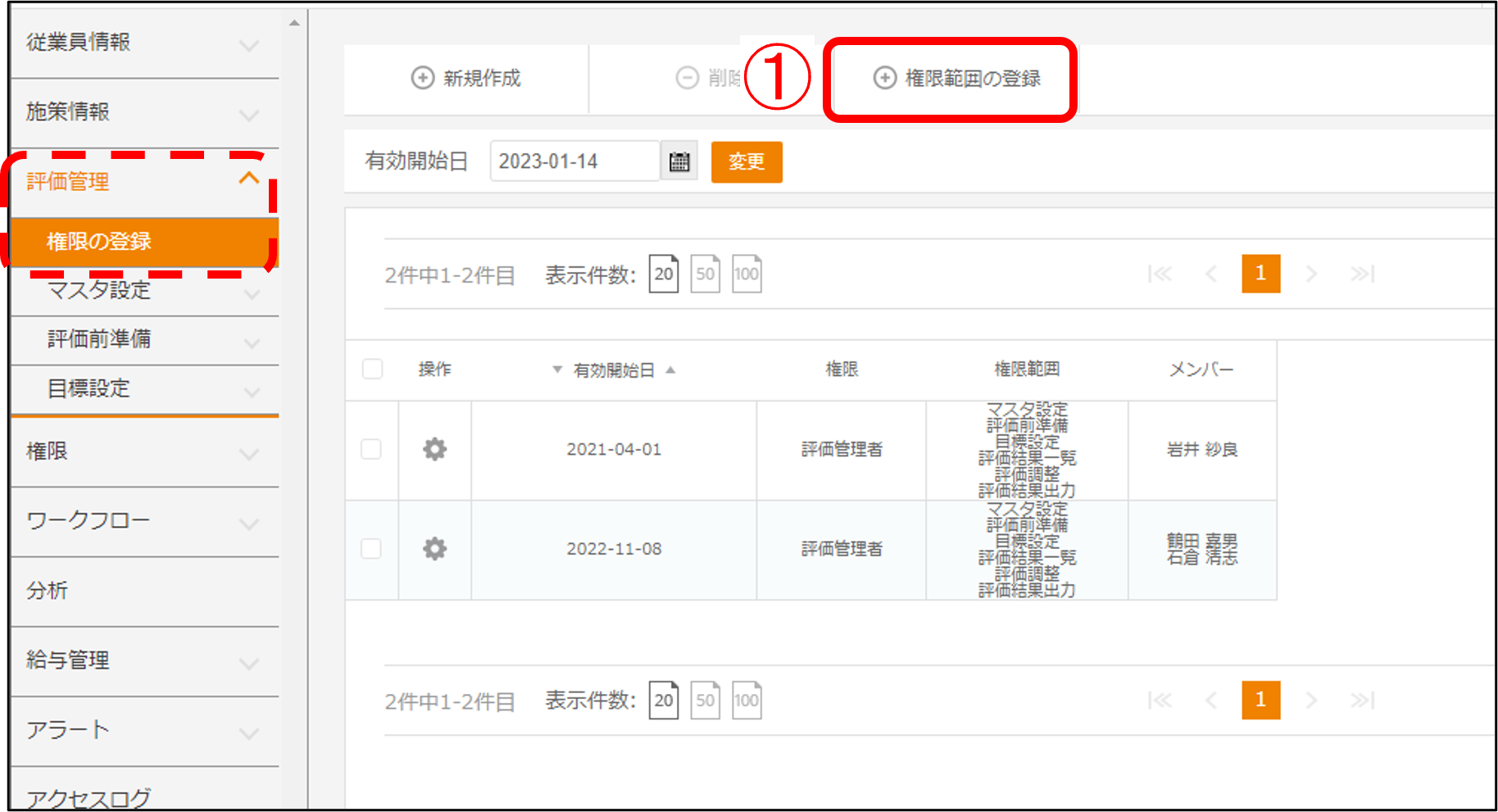Viewport: 1498px width, 812px height.
Task: Go to last page using top pagination
Action: [1362, 274]
